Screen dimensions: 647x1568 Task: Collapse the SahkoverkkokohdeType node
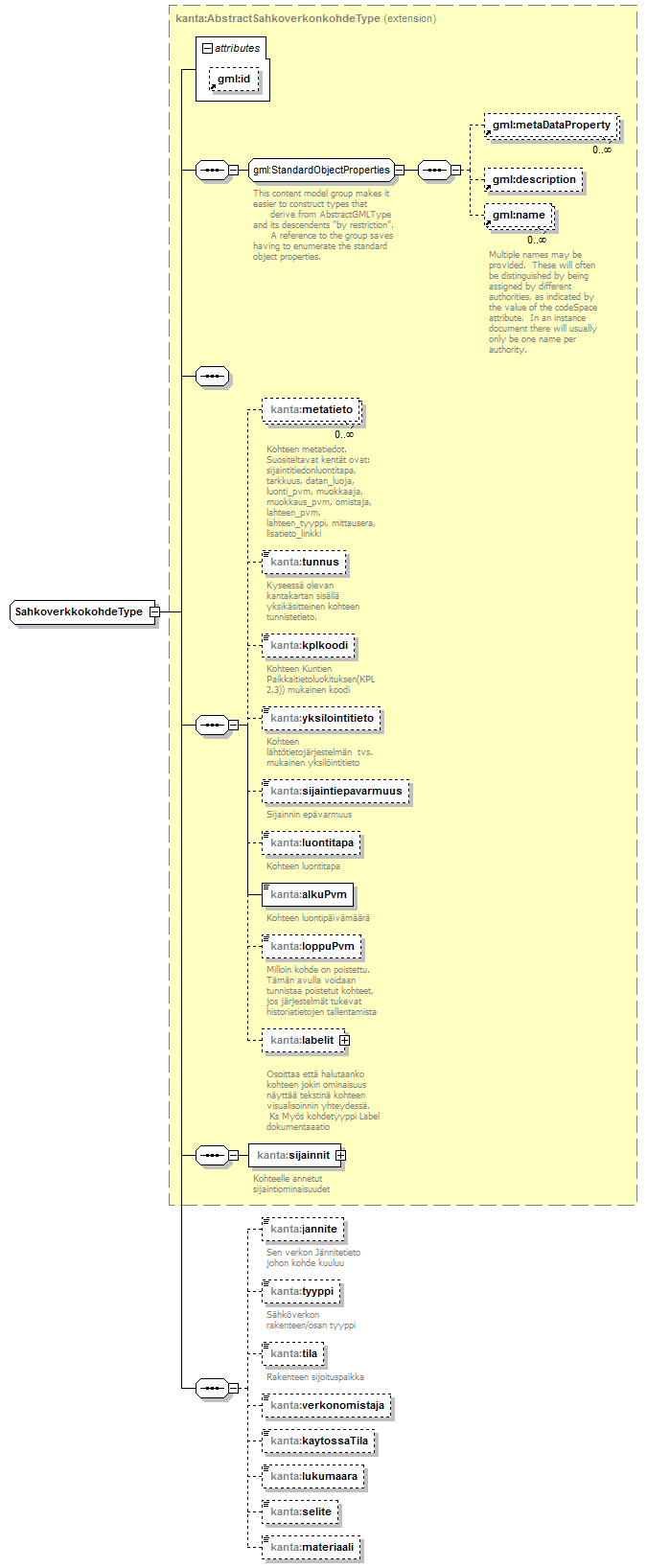click(154, 611)
